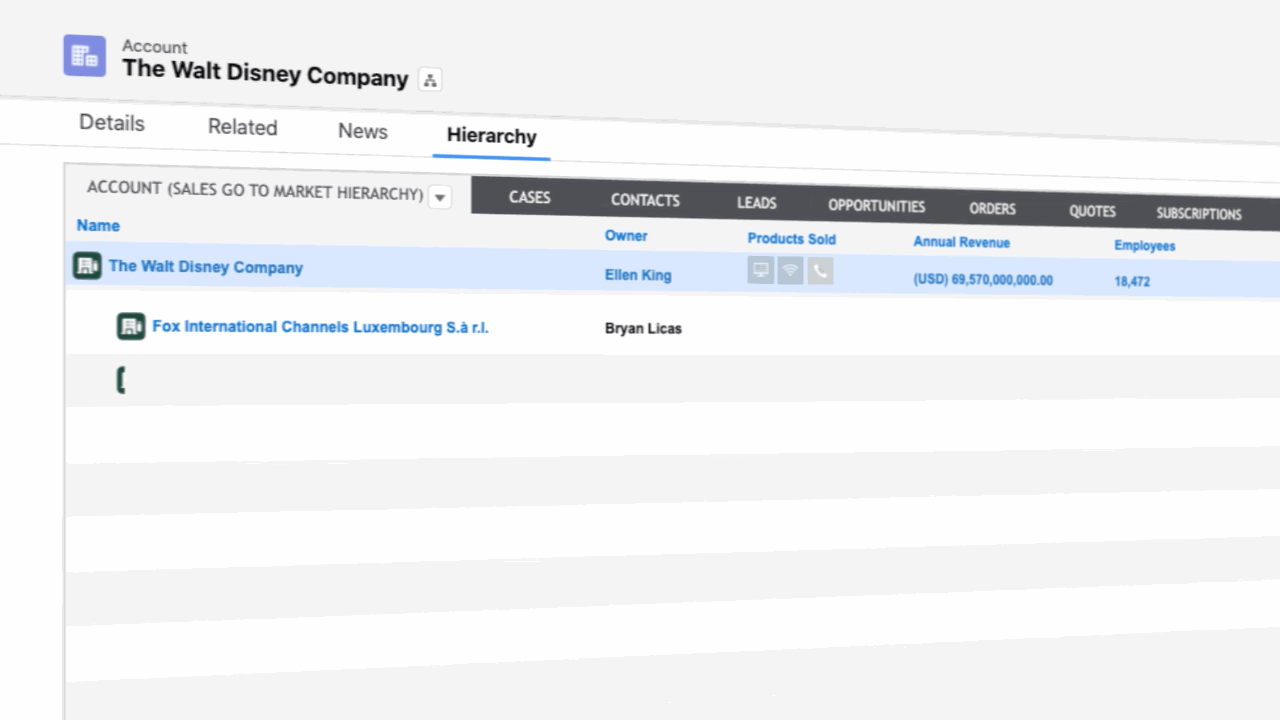Click the account icon in the Walt Disney row
The height and width of the screenshot is (720, 1280).
(x=87, y=266)
